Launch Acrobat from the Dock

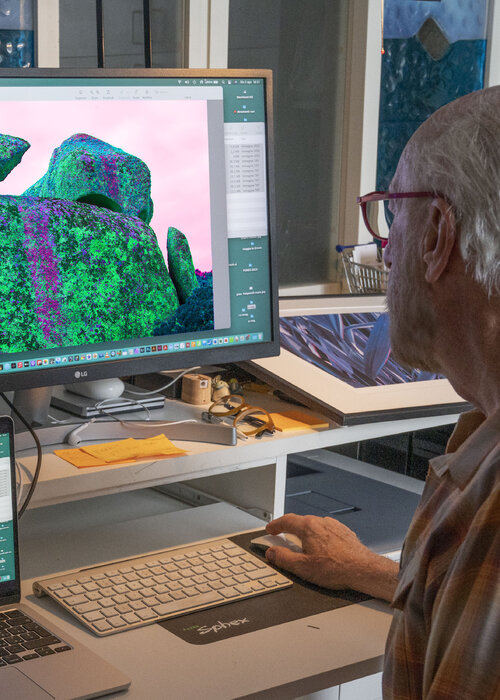tap(165, 348)
